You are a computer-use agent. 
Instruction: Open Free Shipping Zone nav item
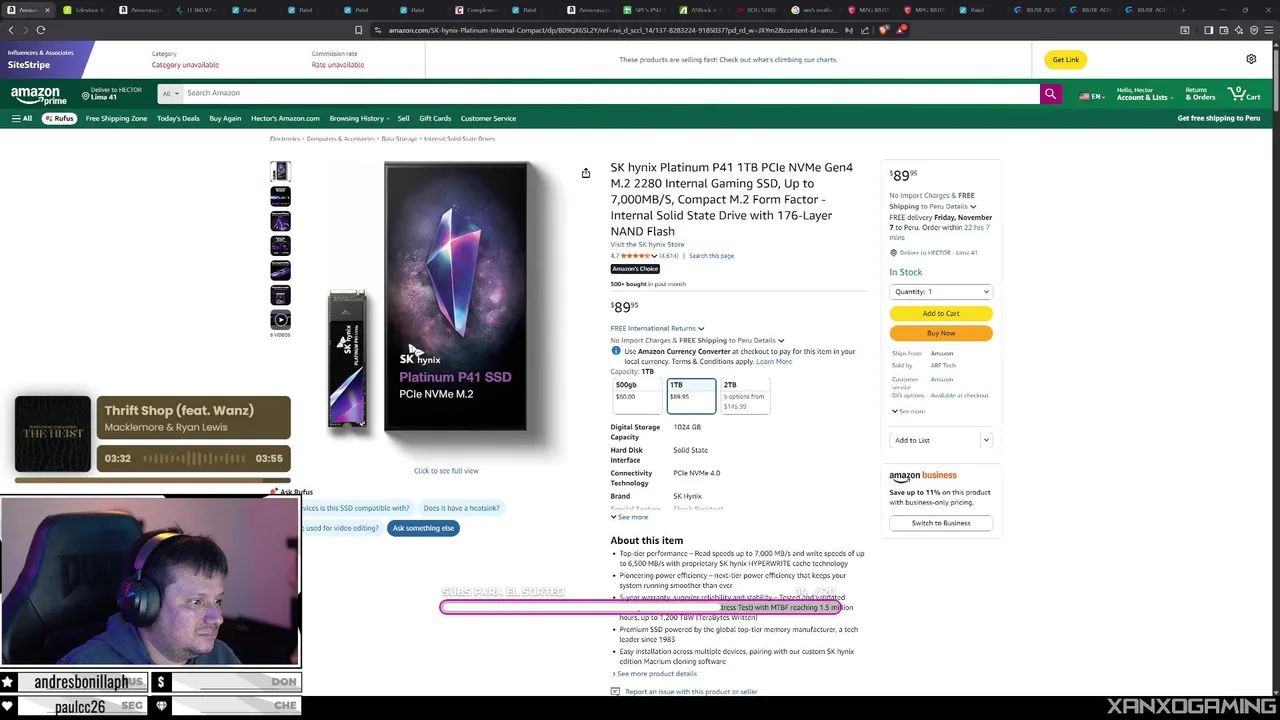(116, 118)
